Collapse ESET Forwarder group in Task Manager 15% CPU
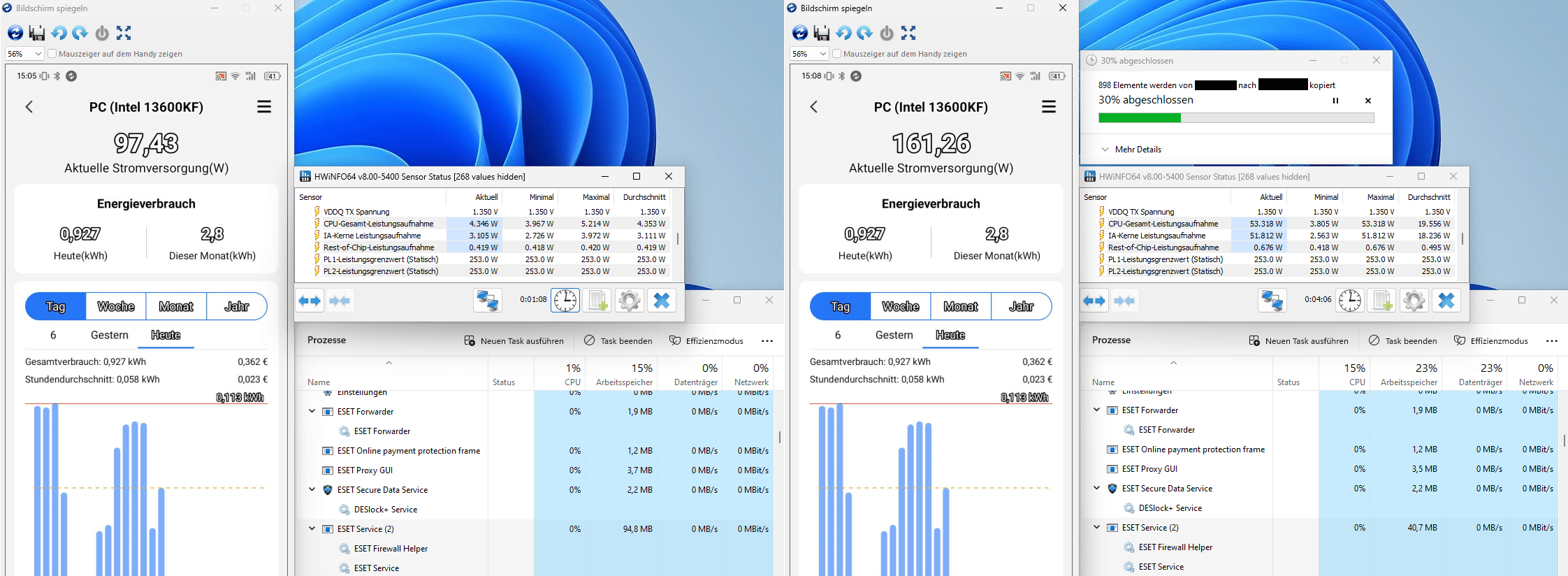The image size is (1568, 576). tap(1097, 410)
